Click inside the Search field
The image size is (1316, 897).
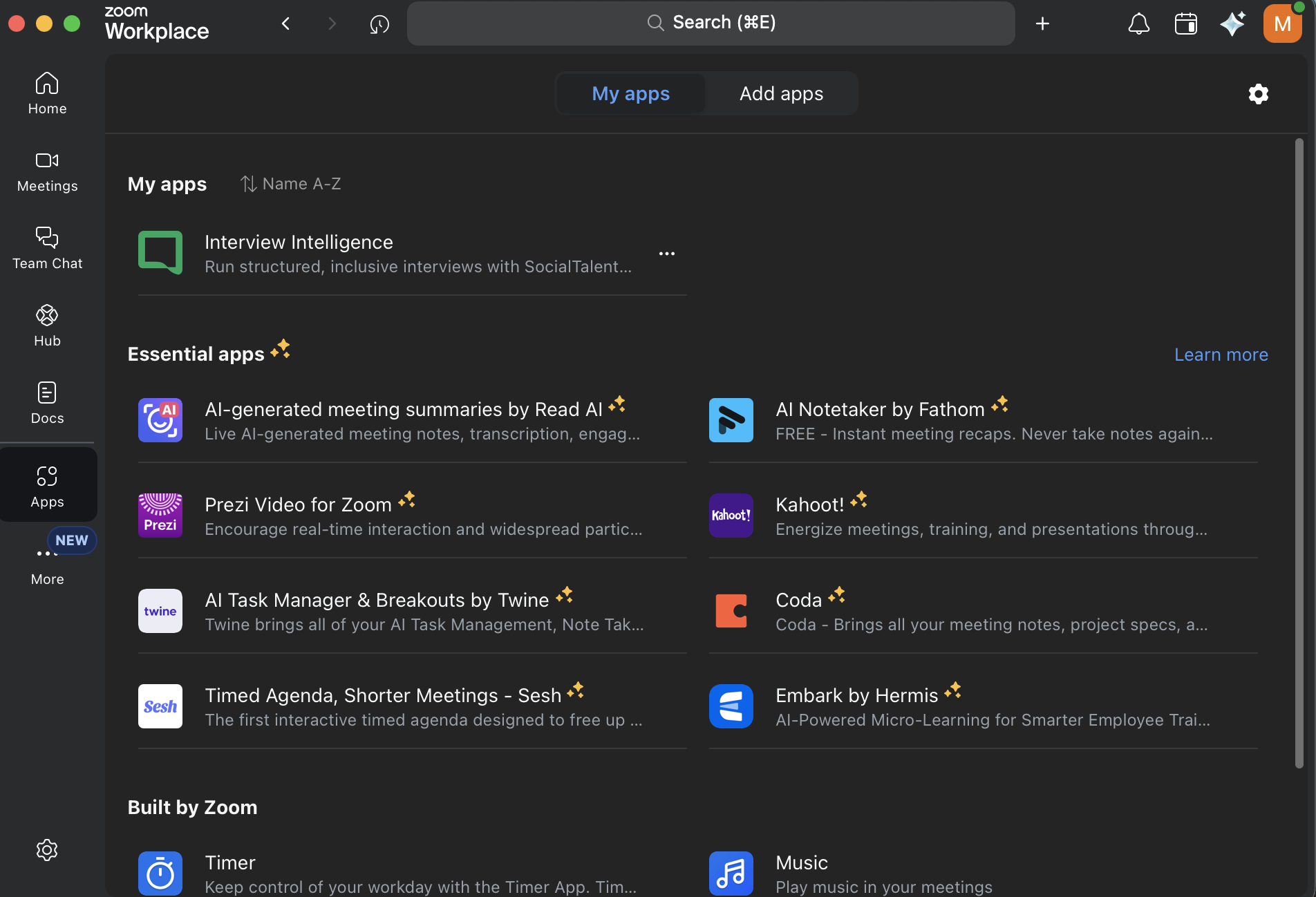point(711,23)
